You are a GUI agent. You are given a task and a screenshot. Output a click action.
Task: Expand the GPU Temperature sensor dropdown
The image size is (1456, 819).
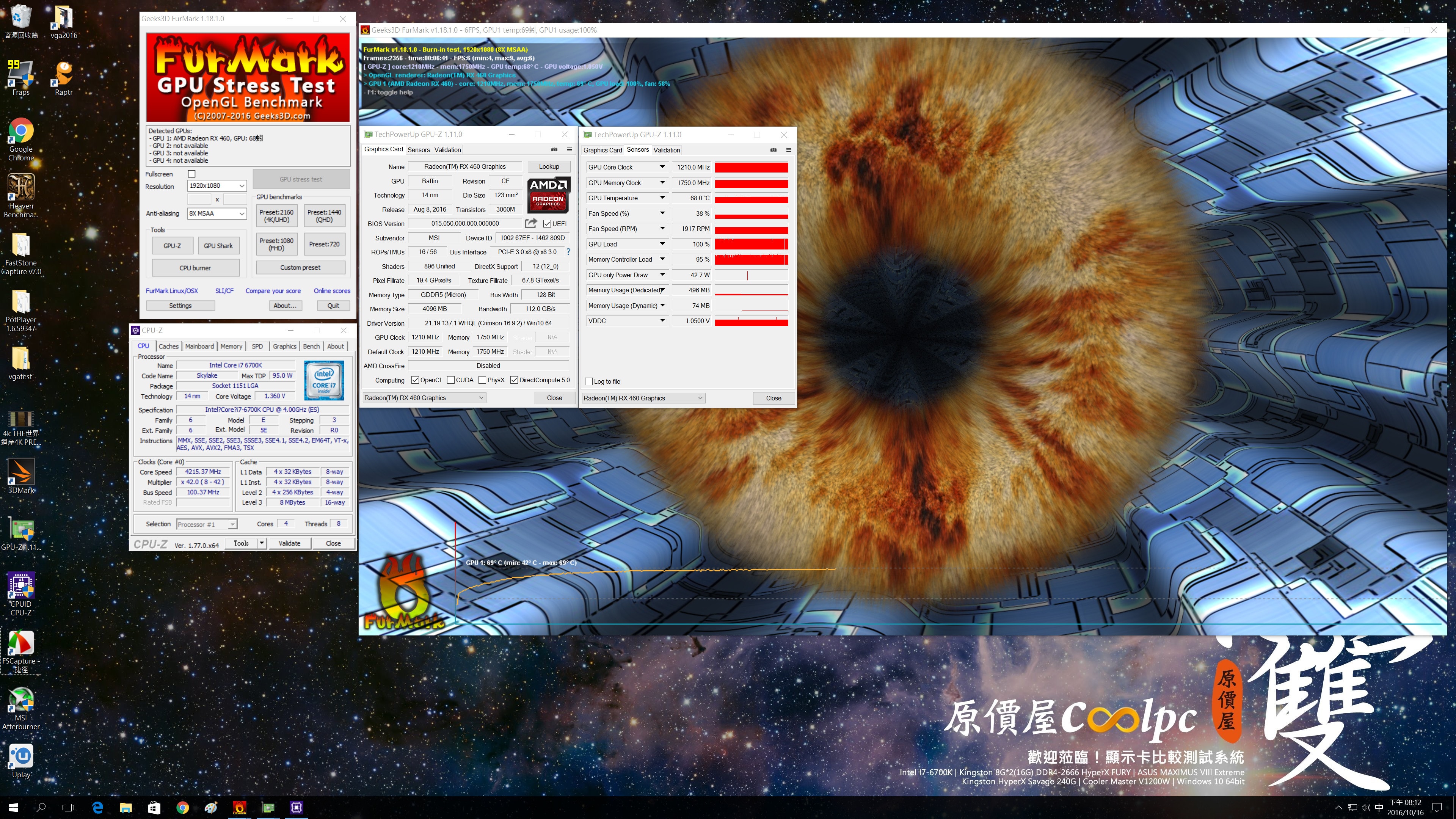click(662, 198)
